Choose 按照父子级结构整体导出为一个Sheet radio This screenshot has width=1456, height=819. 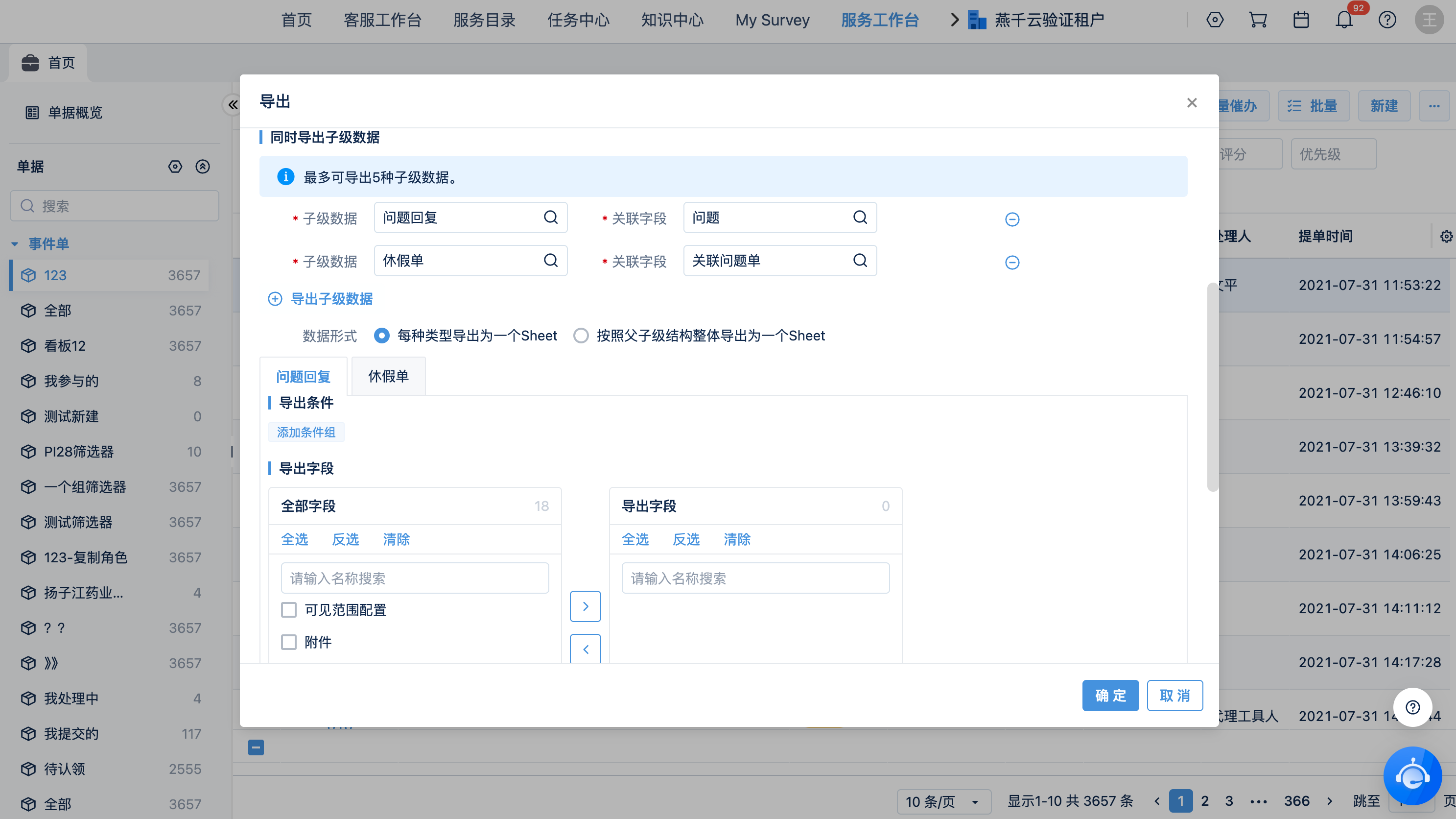point(581,336)
